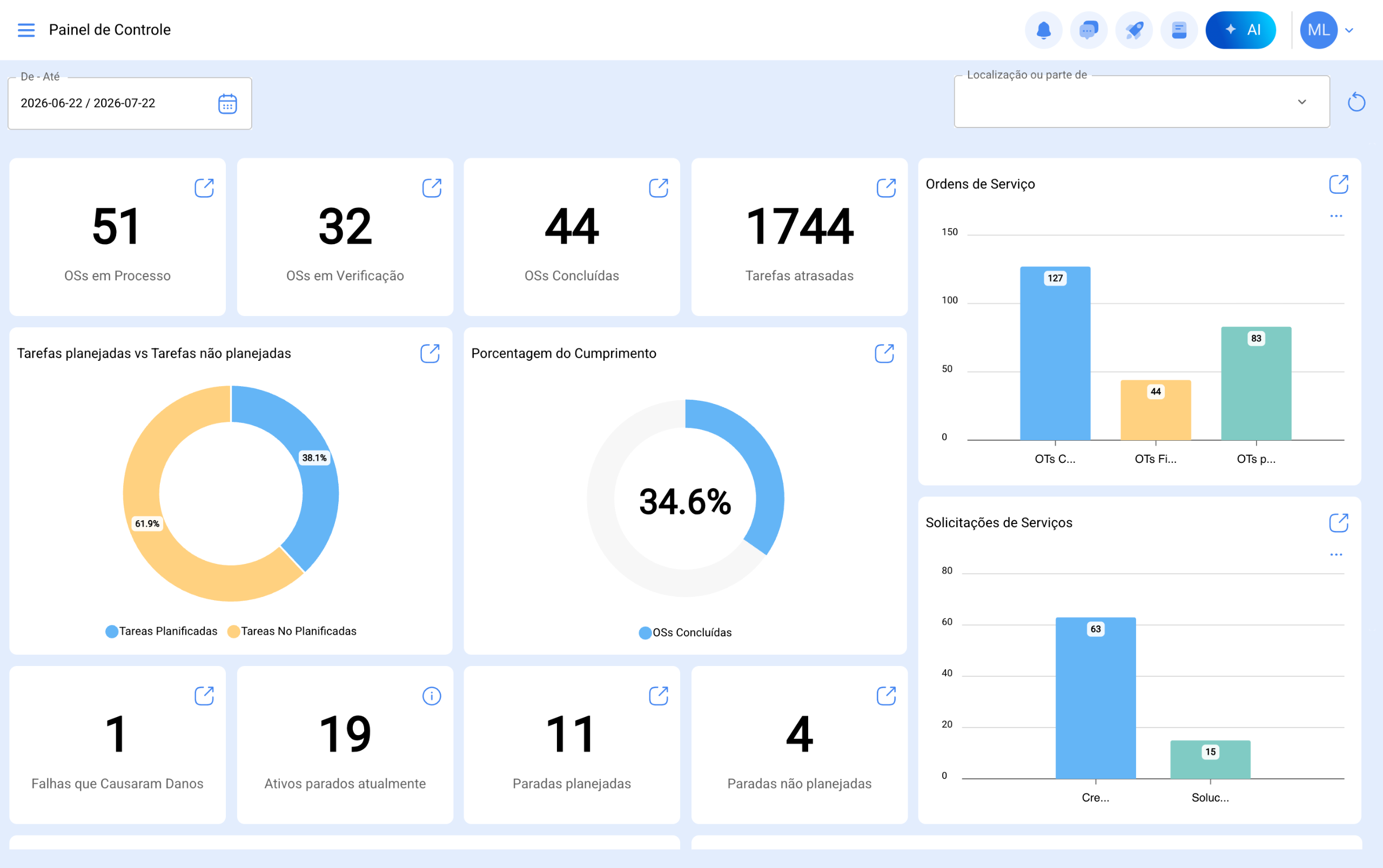Click the De - Até date range field

point(130,103)
